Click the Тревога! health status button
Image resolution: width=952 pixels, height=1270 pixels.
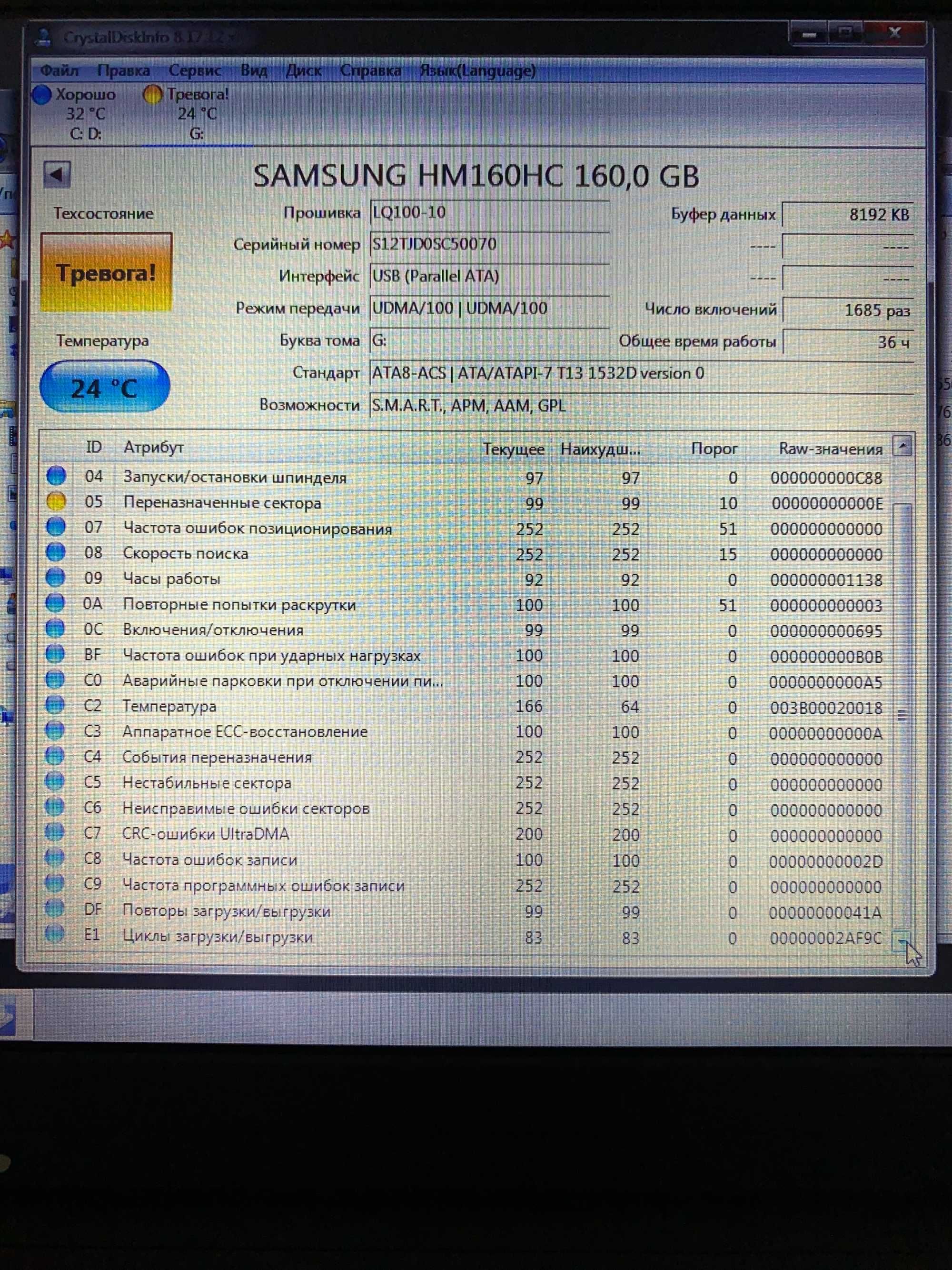tap(106, 272)
